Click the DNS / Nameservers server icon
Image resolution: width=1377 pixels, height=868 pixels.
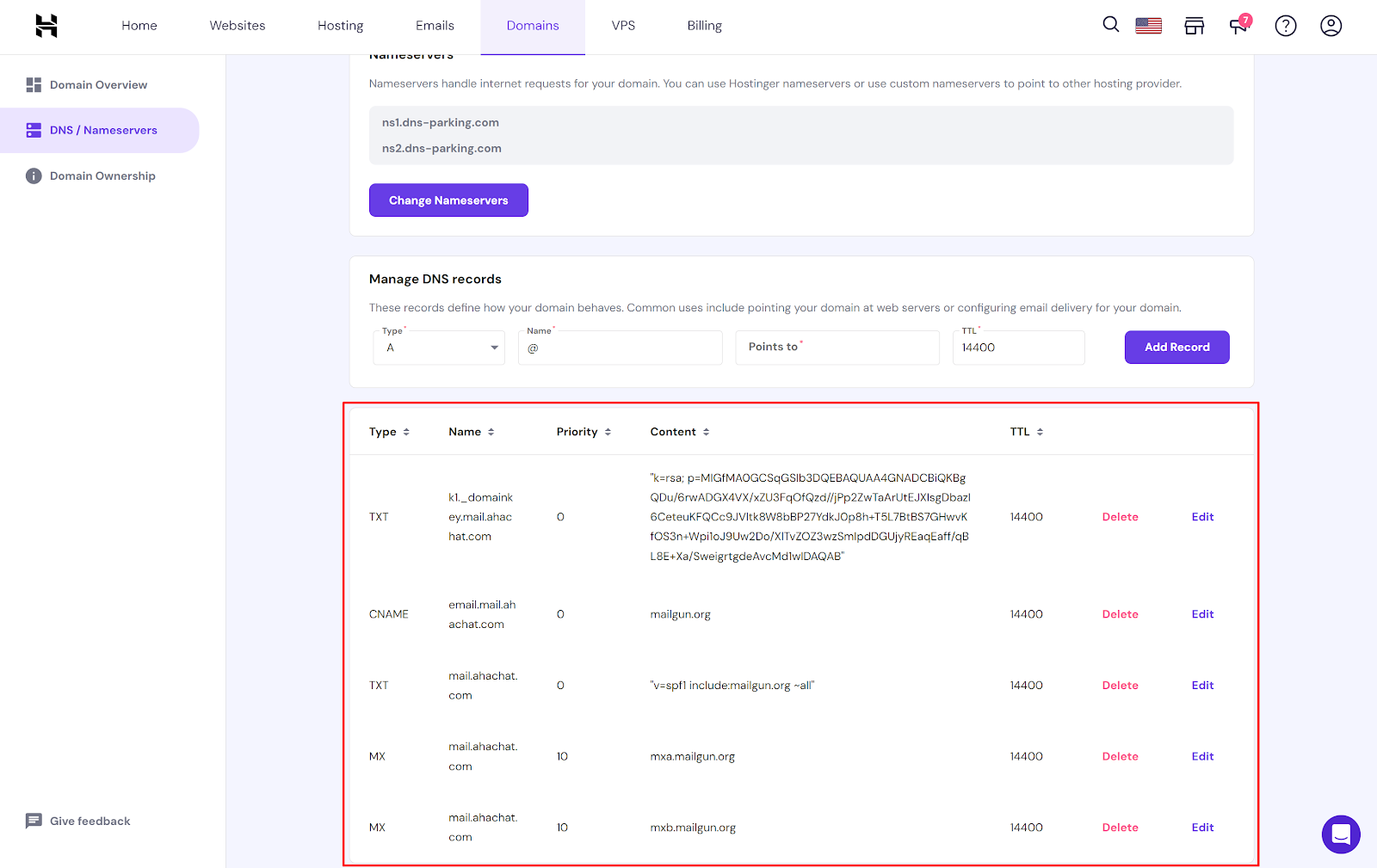point(34,130)
